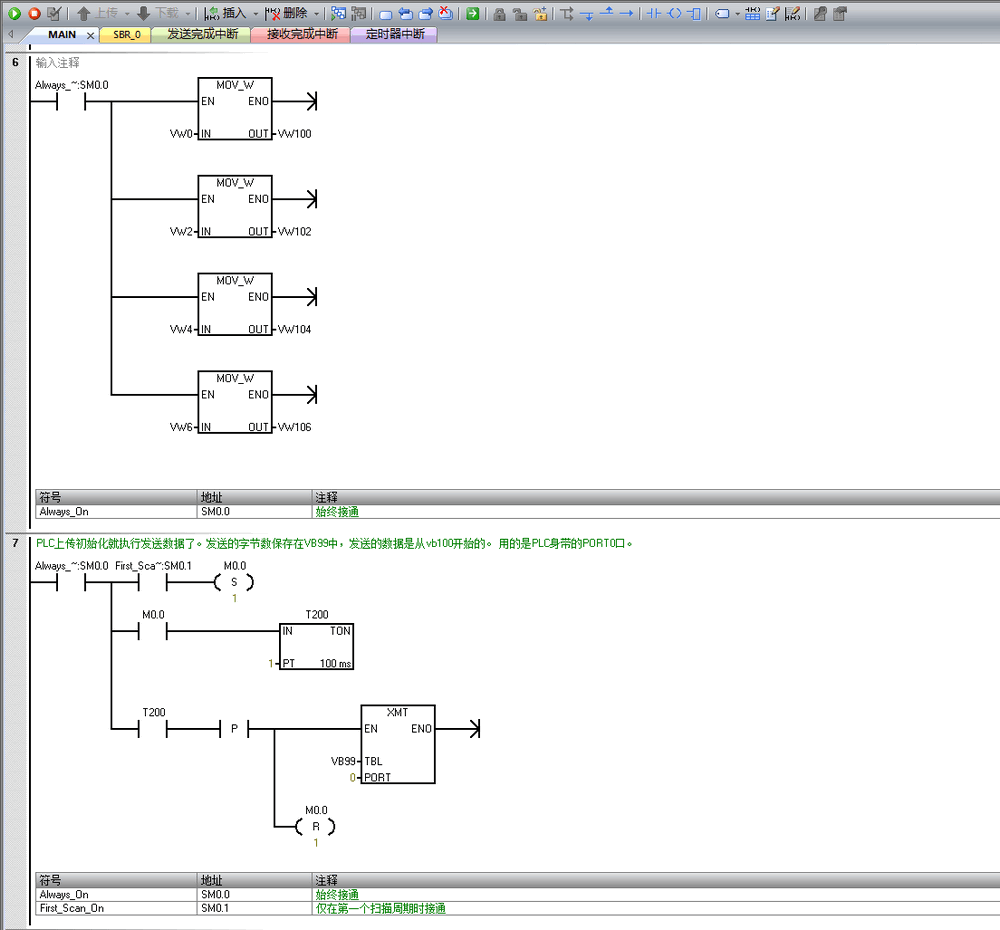
Task: Close the MAIN tab with X
Action: click(90, 35)
